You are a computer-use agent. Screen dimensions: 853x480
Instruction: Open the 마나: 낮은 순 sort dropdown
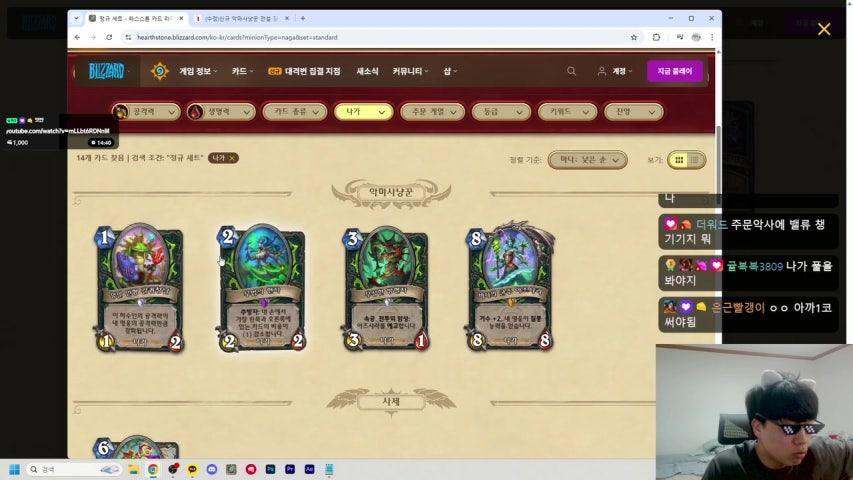pyautogui.click(x=588, y=160)
